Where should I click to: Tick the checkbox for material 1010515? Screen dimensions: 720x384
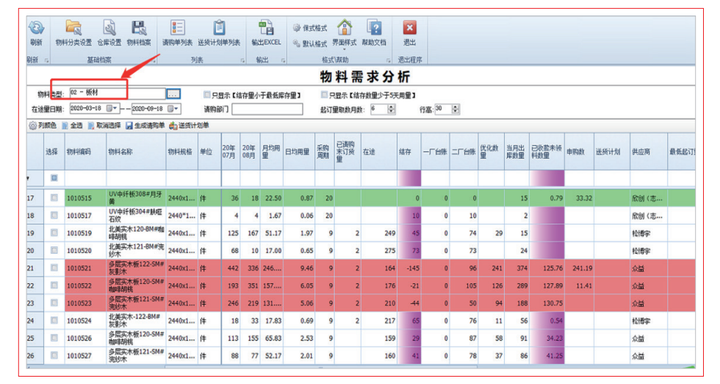(x=54, y=198)
